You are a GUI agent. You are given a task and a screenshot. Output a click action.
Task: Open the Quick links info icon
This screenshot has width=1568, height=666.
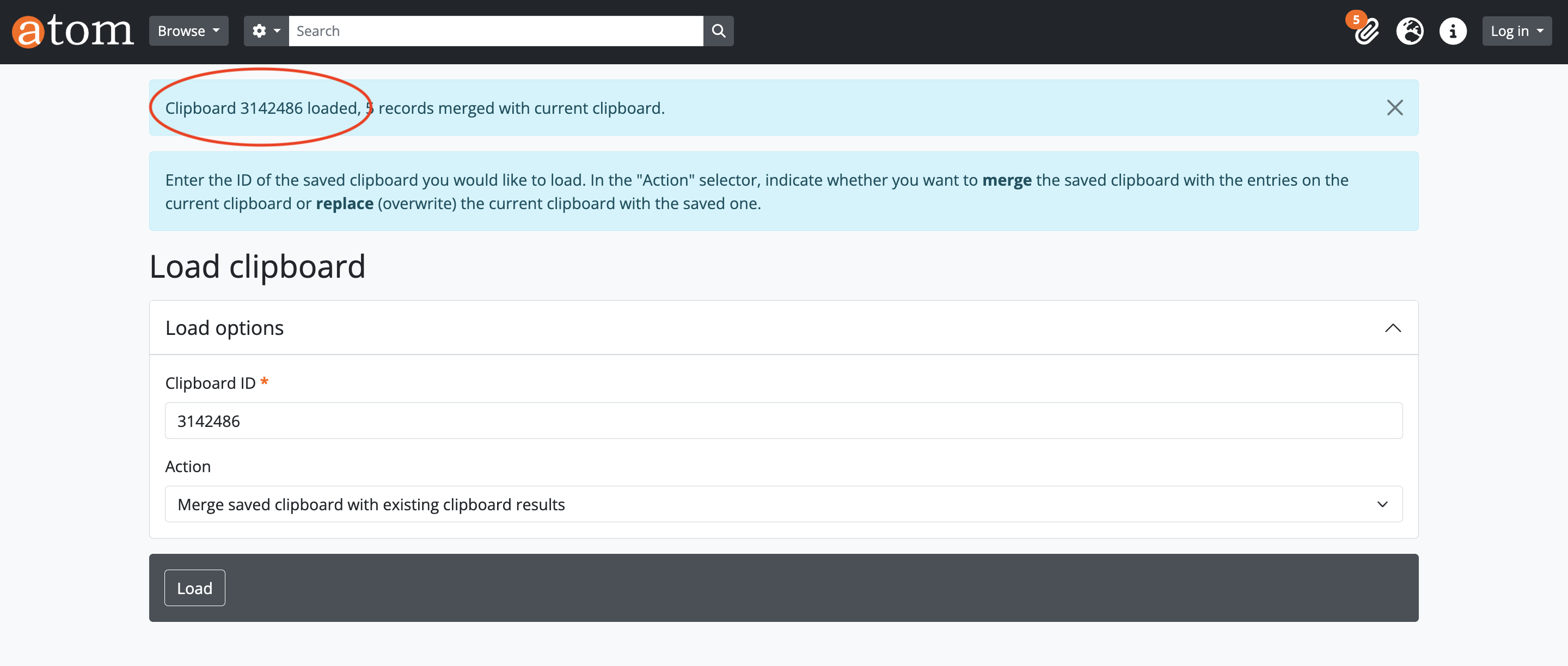[x=1453, y=31]
